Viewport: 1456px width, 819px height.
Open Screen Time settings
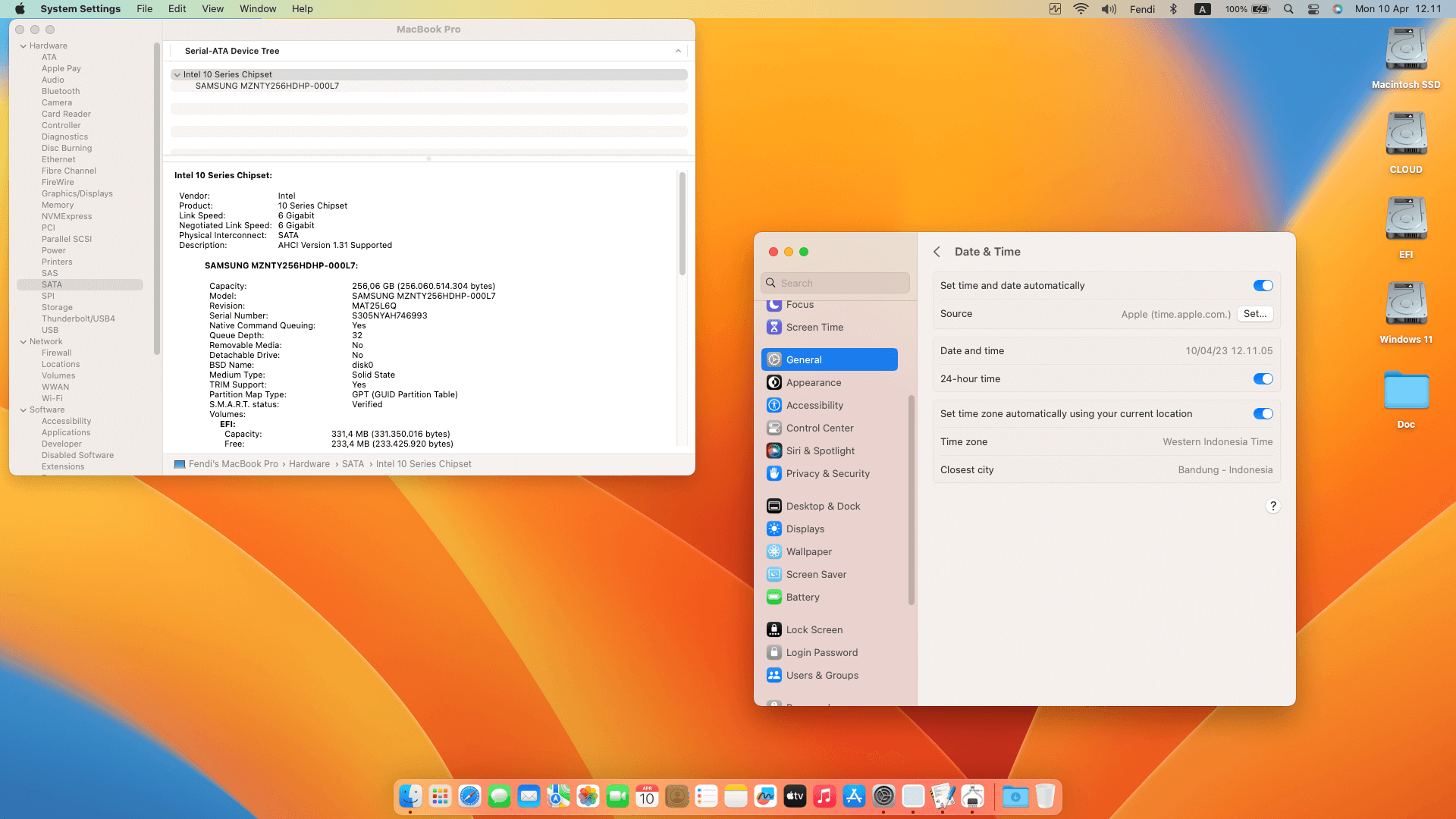[x=830, y=327]
